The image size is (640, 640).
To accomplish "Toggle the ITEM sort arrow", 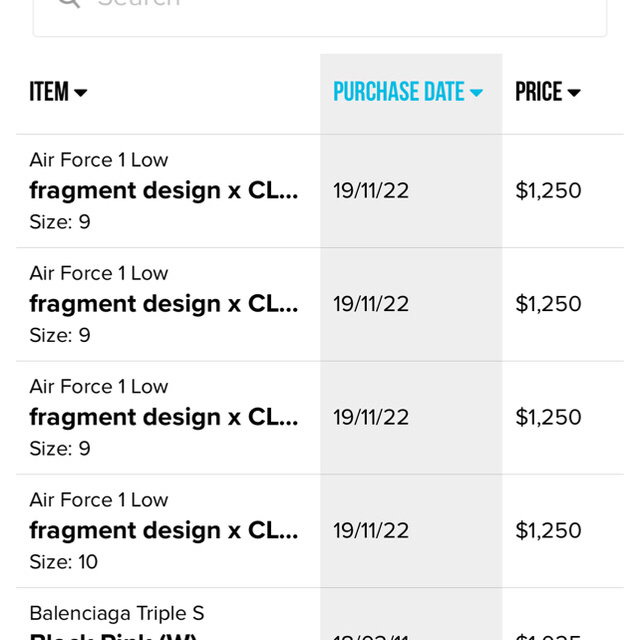I will (x=81, y=93).
